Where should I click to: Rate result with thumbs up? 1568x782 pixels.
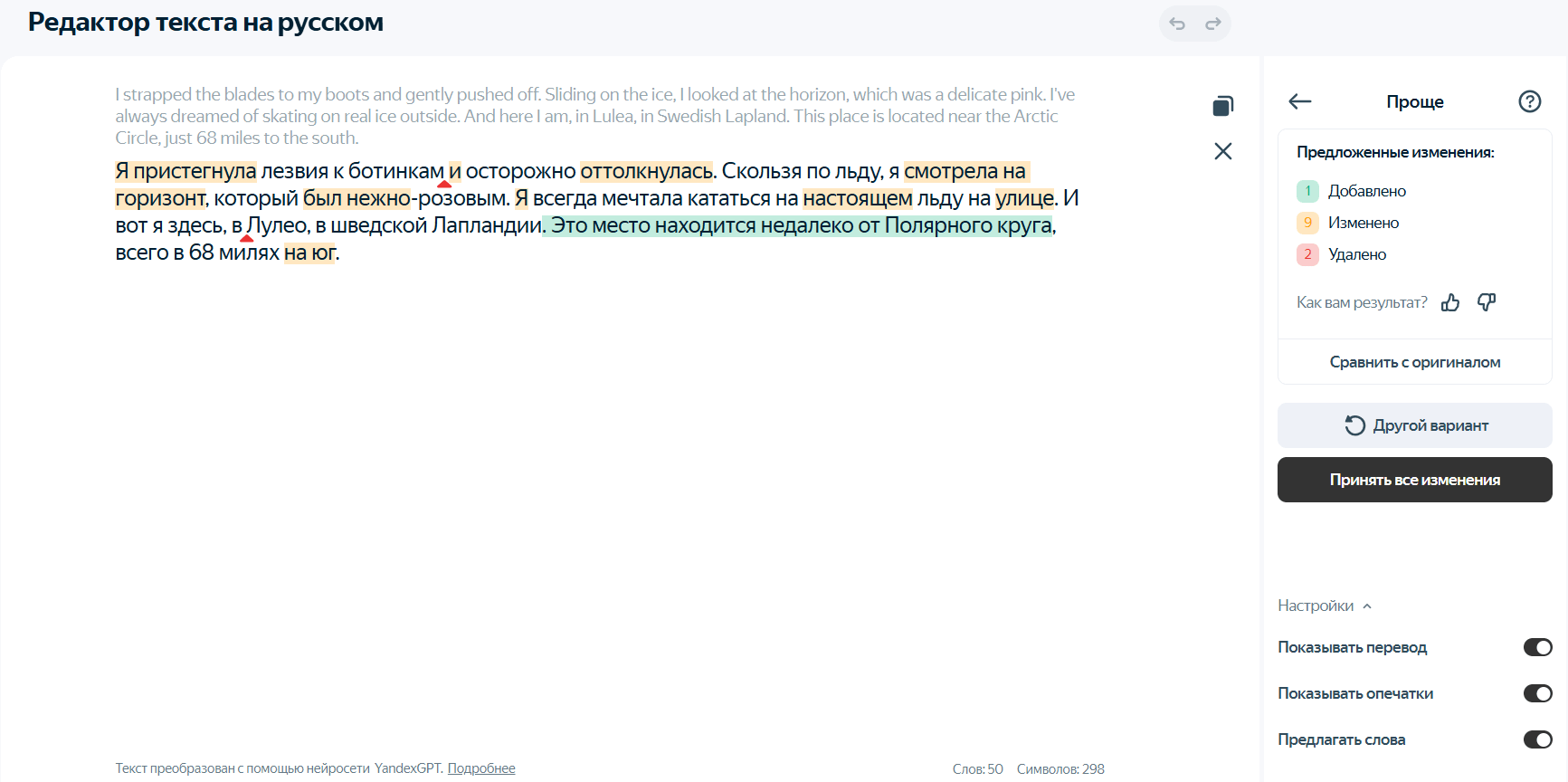1450,302
